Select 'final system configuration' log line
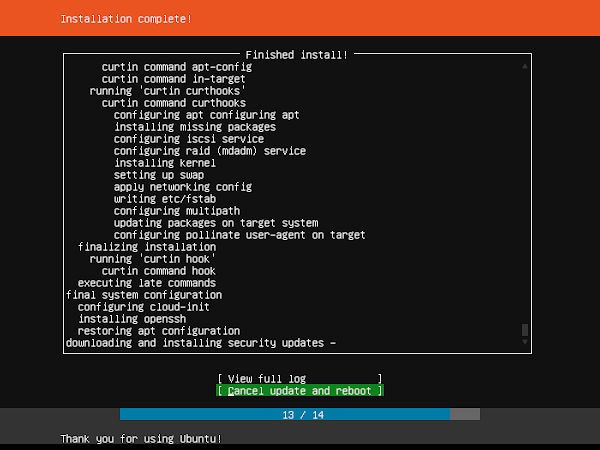 click(144, 295)
